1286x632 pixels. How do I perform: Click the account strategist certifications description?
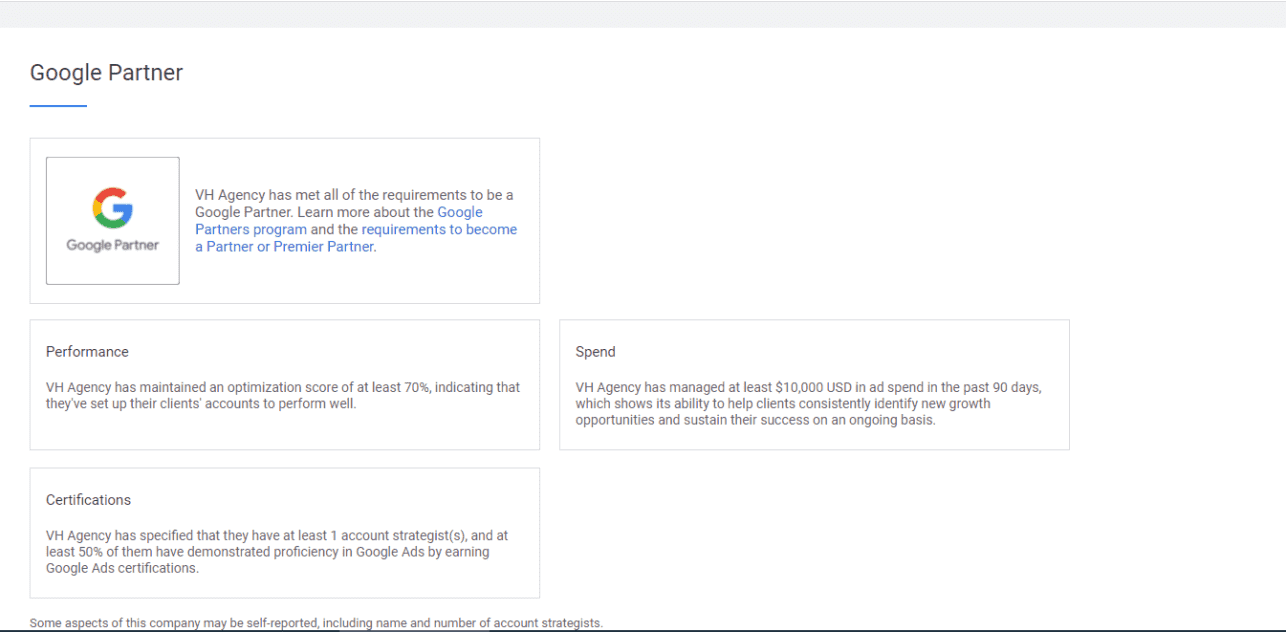click(277, 552)
